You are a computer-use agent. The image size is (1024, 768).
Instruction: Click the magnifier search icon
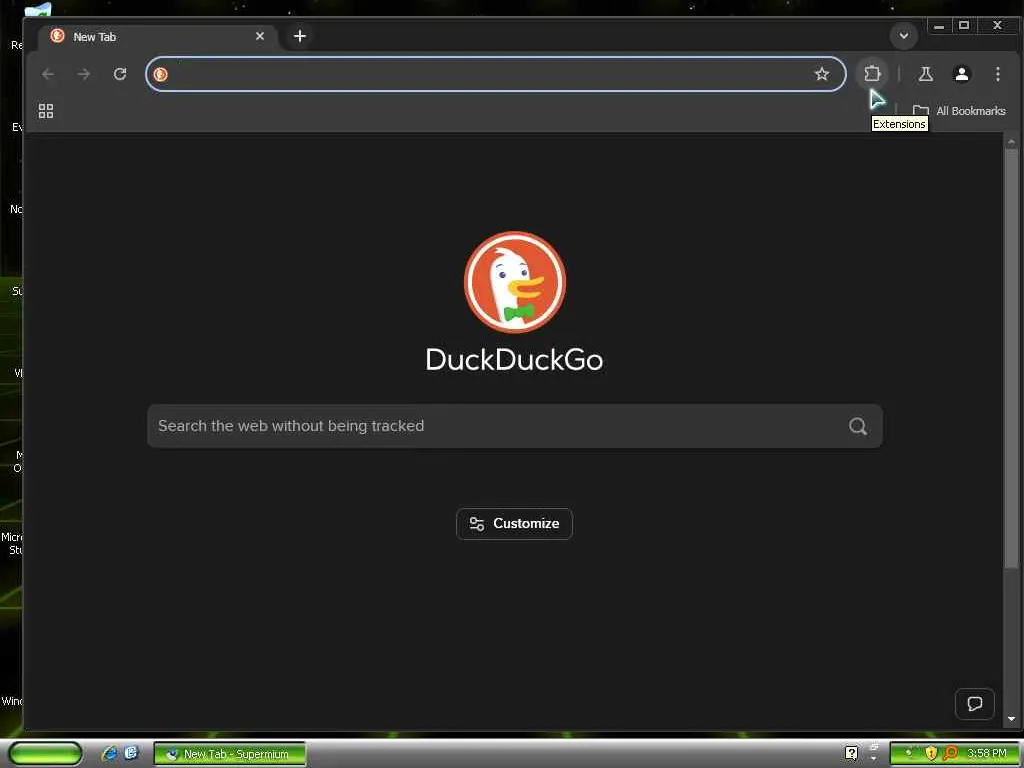tap(858, 426)
